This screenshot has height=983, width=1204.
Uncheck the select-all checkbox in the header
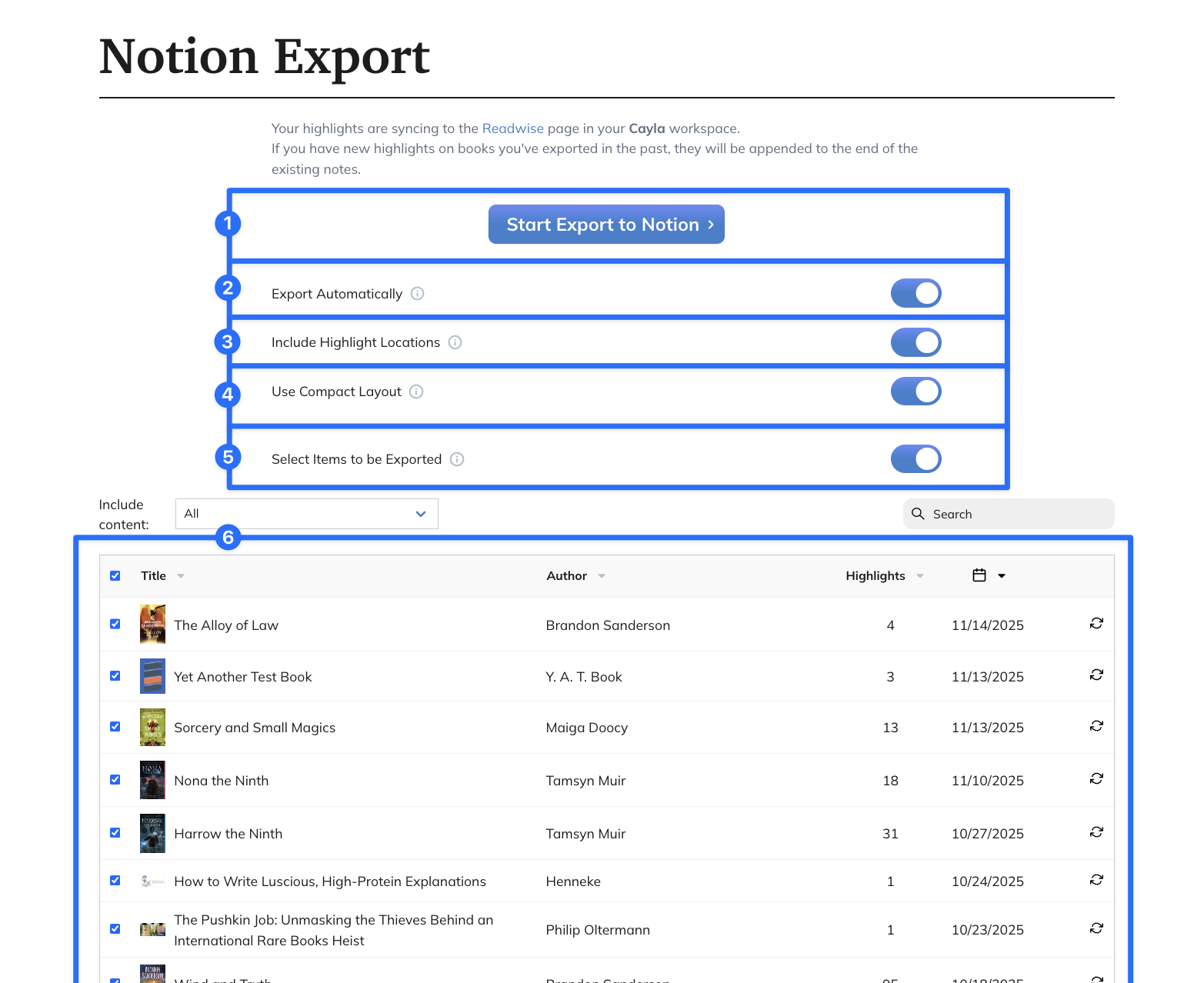coord(115,575)
